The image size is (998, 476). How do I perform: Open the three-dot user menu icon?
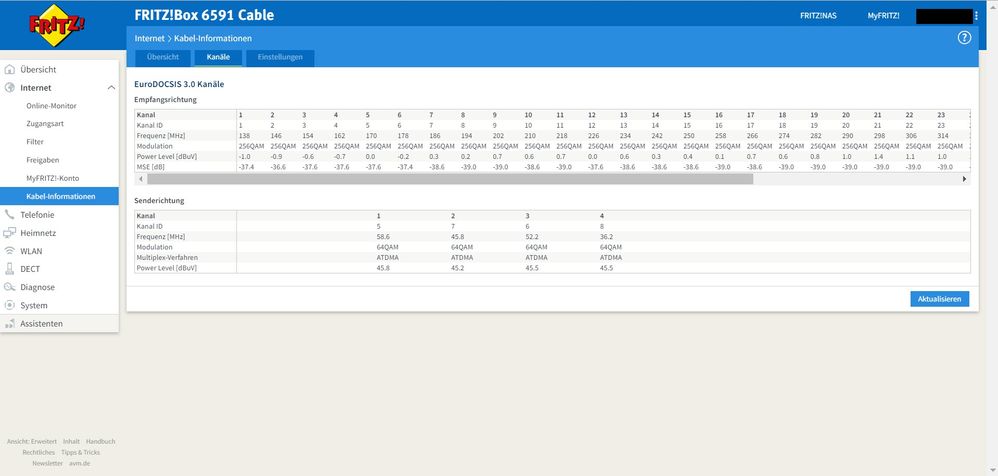976,16
